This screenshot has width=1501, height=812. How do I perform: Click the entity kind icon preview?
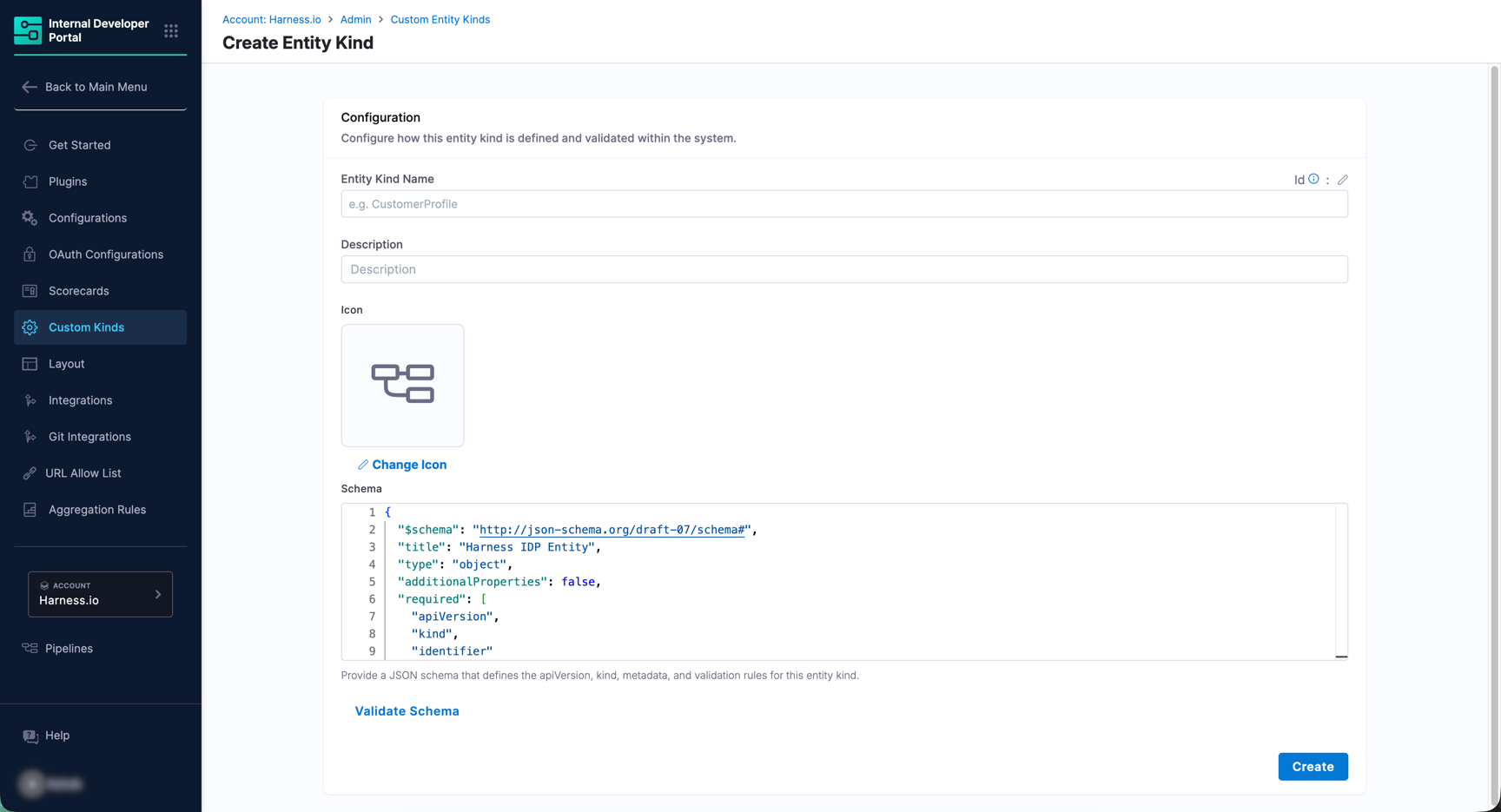click(402, 385)
